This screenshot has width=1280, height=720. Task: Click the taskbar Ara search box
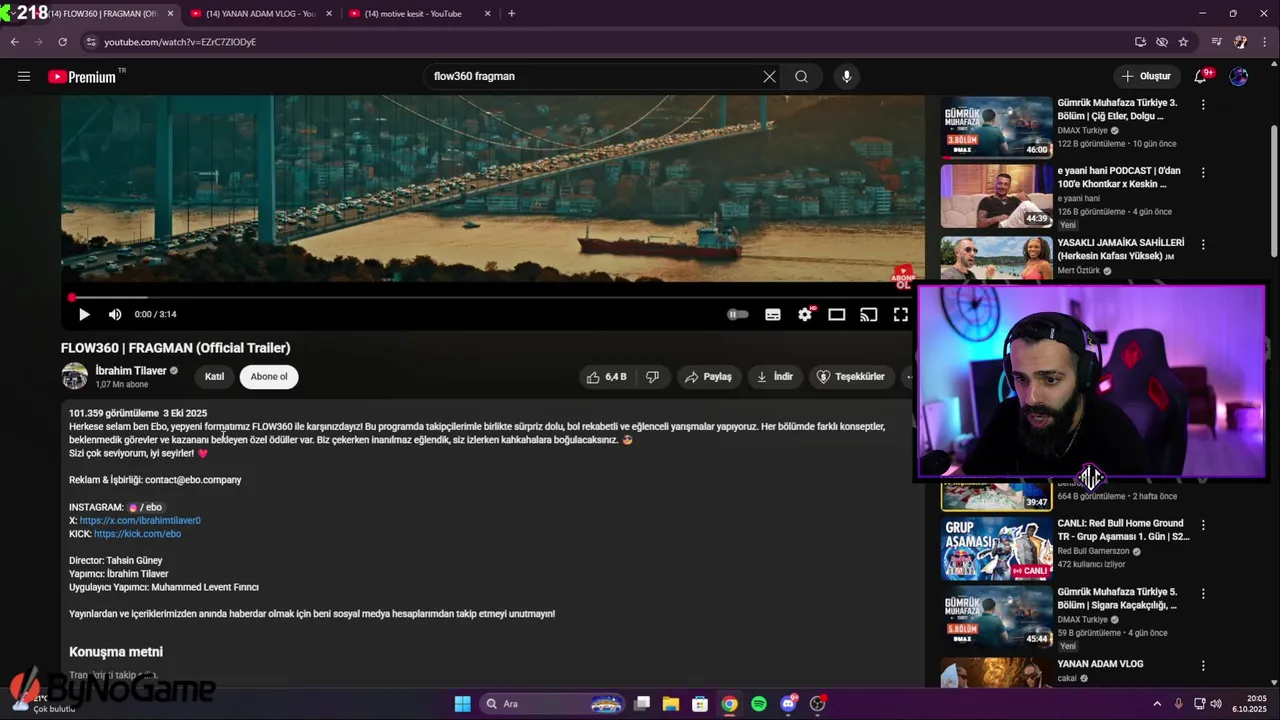coord(553,704)
